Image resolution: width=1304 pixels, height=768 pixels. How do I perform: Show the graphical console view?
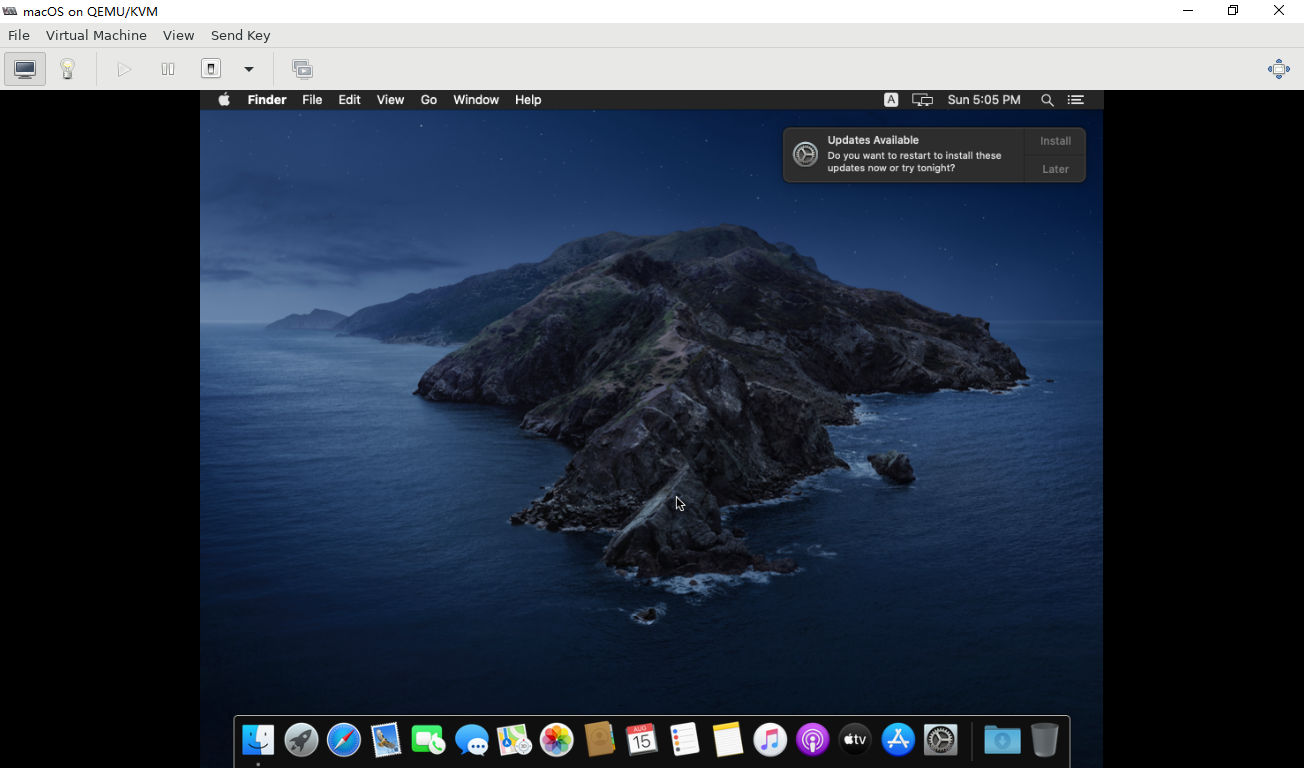click(25, 69)
